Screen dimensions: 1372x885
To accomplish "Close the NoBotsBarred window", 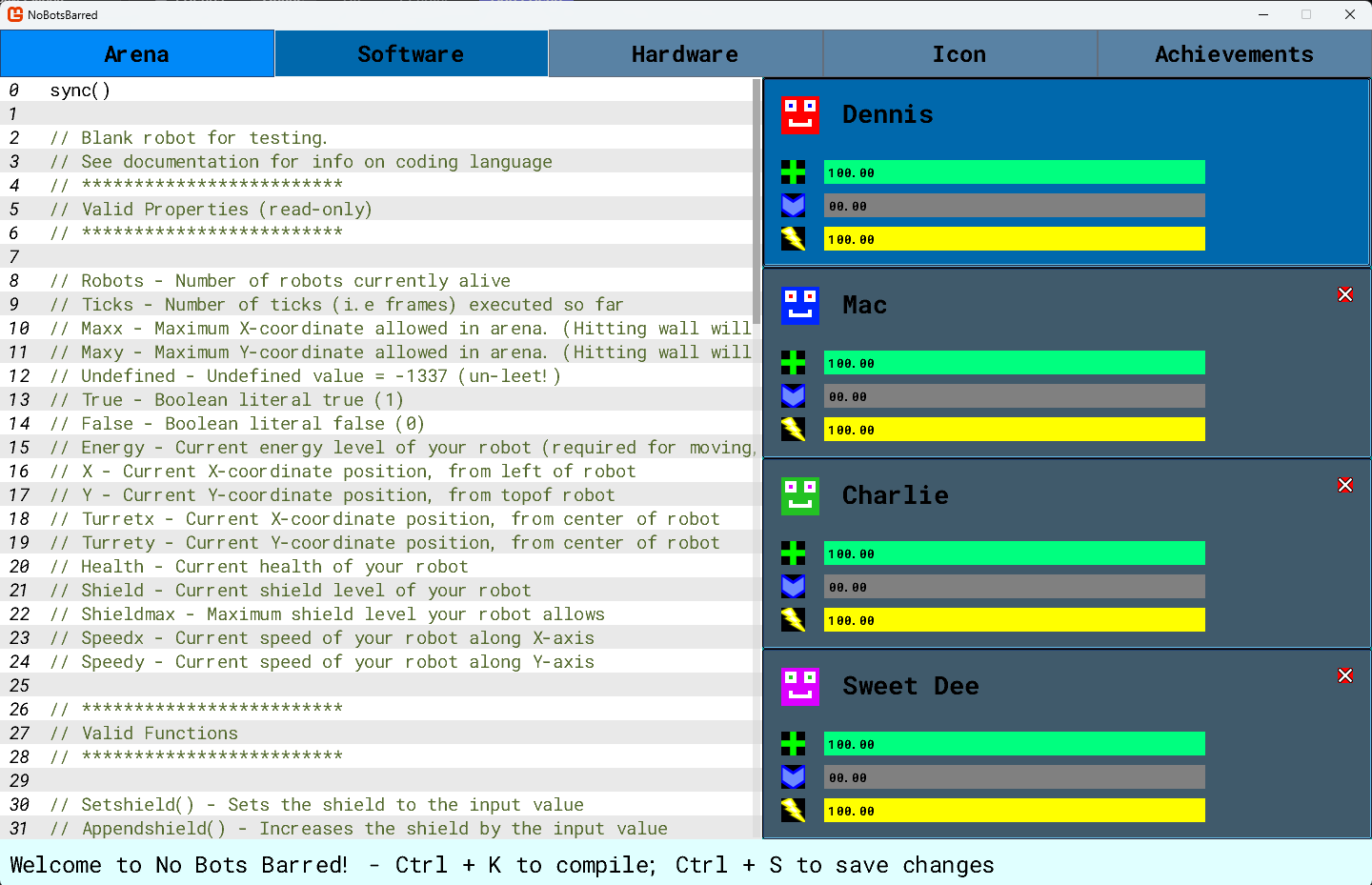I will tap(1350, 14).
